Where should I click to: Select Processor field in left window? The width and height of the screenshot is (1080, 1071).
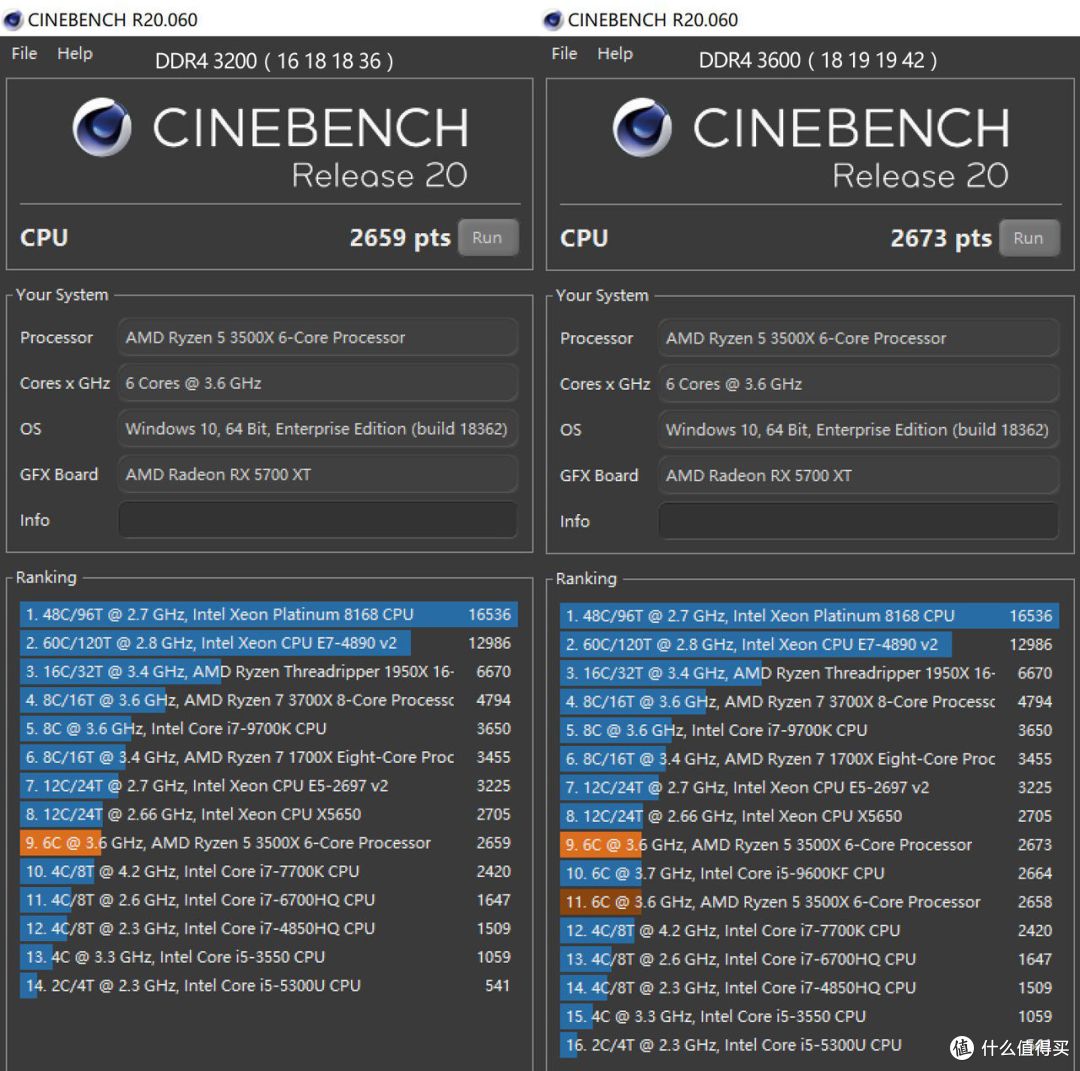[x=318, y=337]
